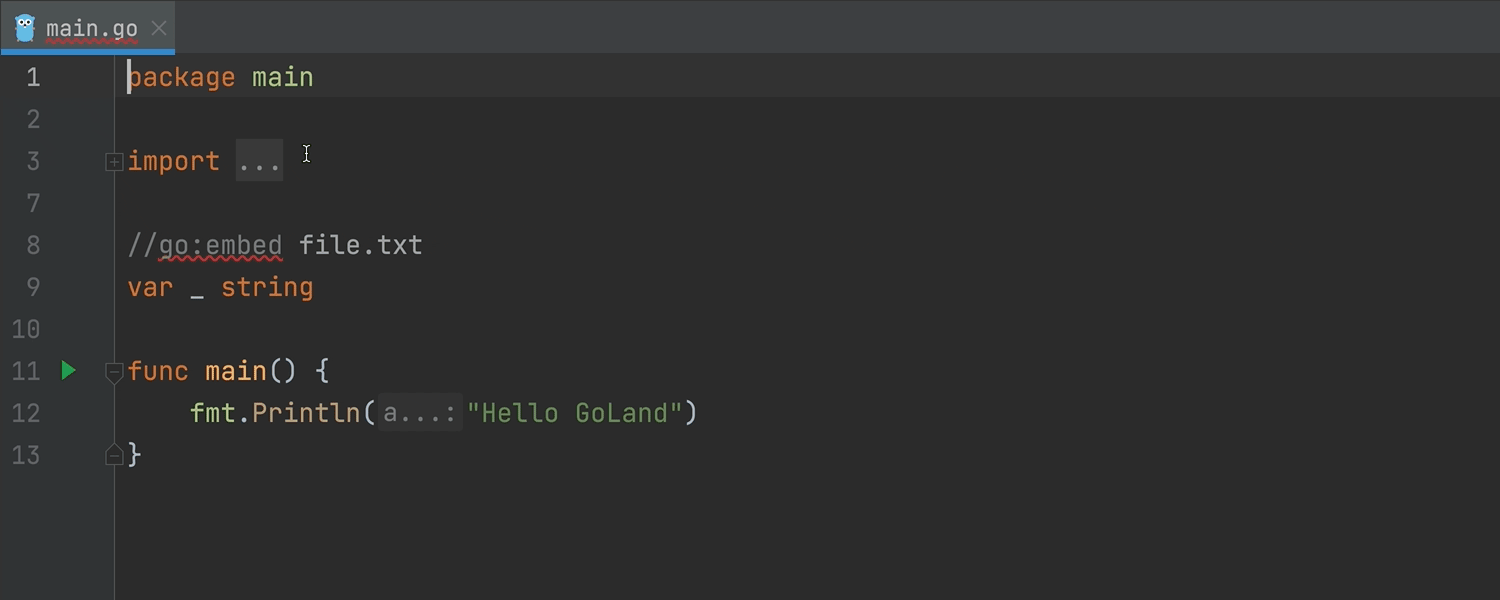
Task: Expand the folded import block with the plus marker
Action: pos(114,161)
